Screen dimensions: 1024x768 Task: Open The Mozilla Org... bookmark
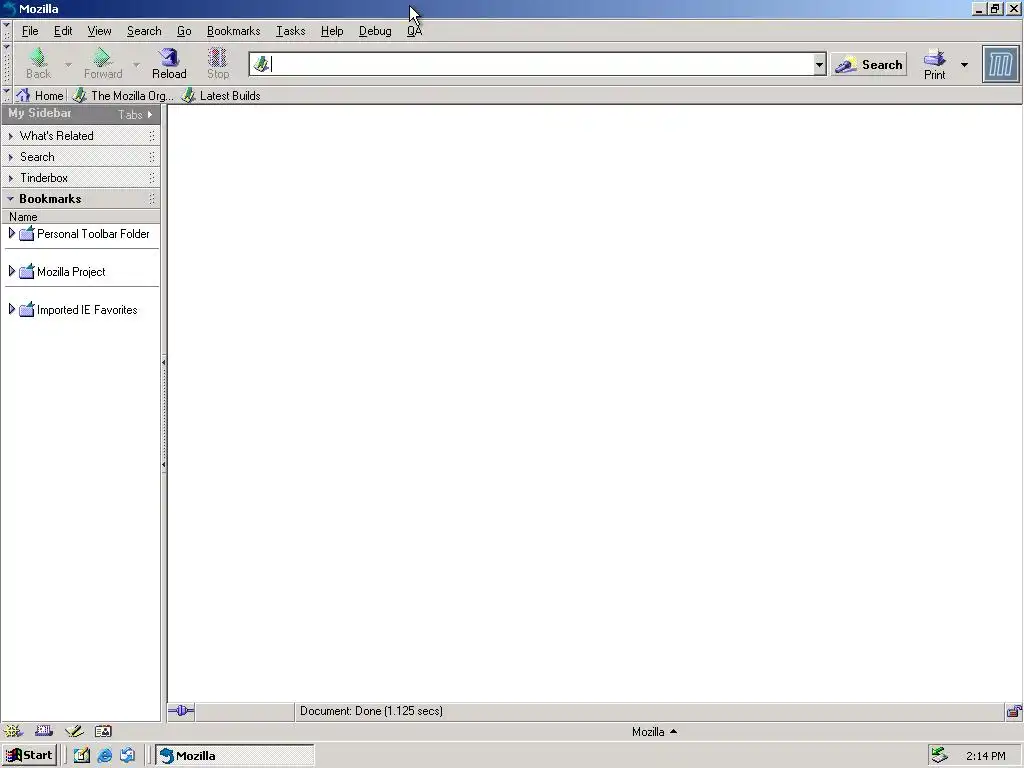pos(123,95)
